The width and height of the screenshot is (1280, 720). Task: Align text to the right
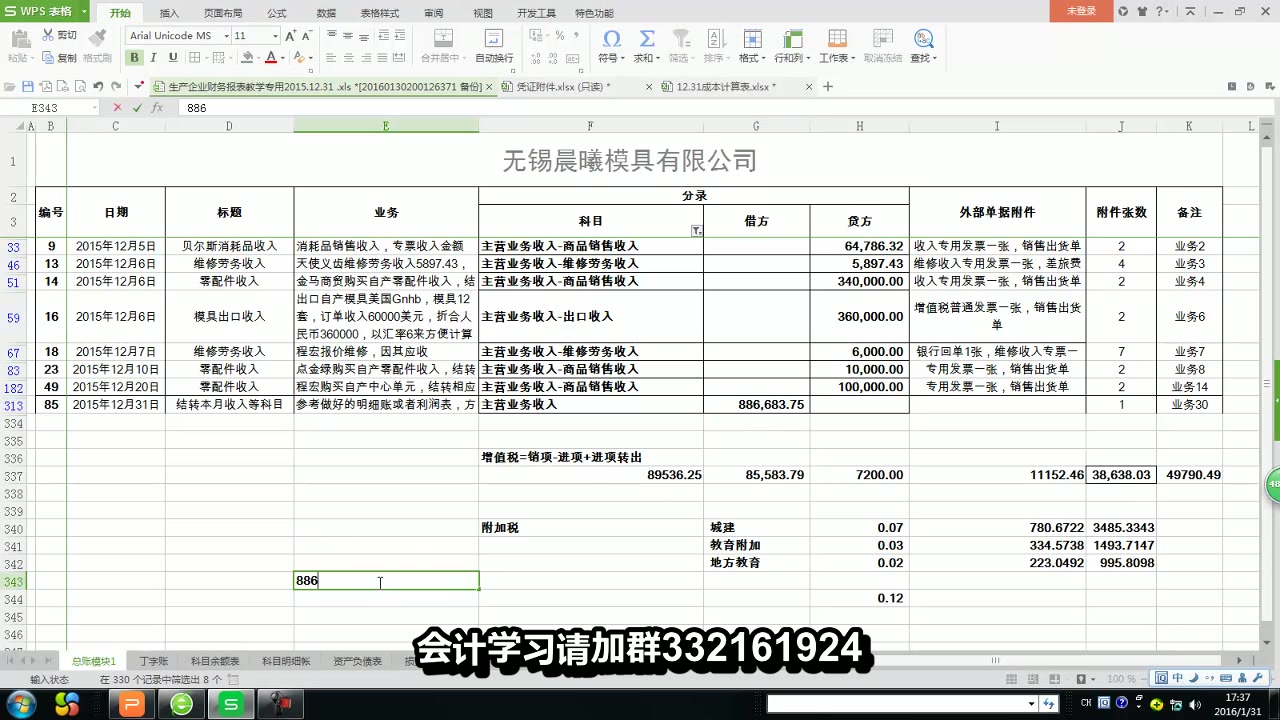367,58
